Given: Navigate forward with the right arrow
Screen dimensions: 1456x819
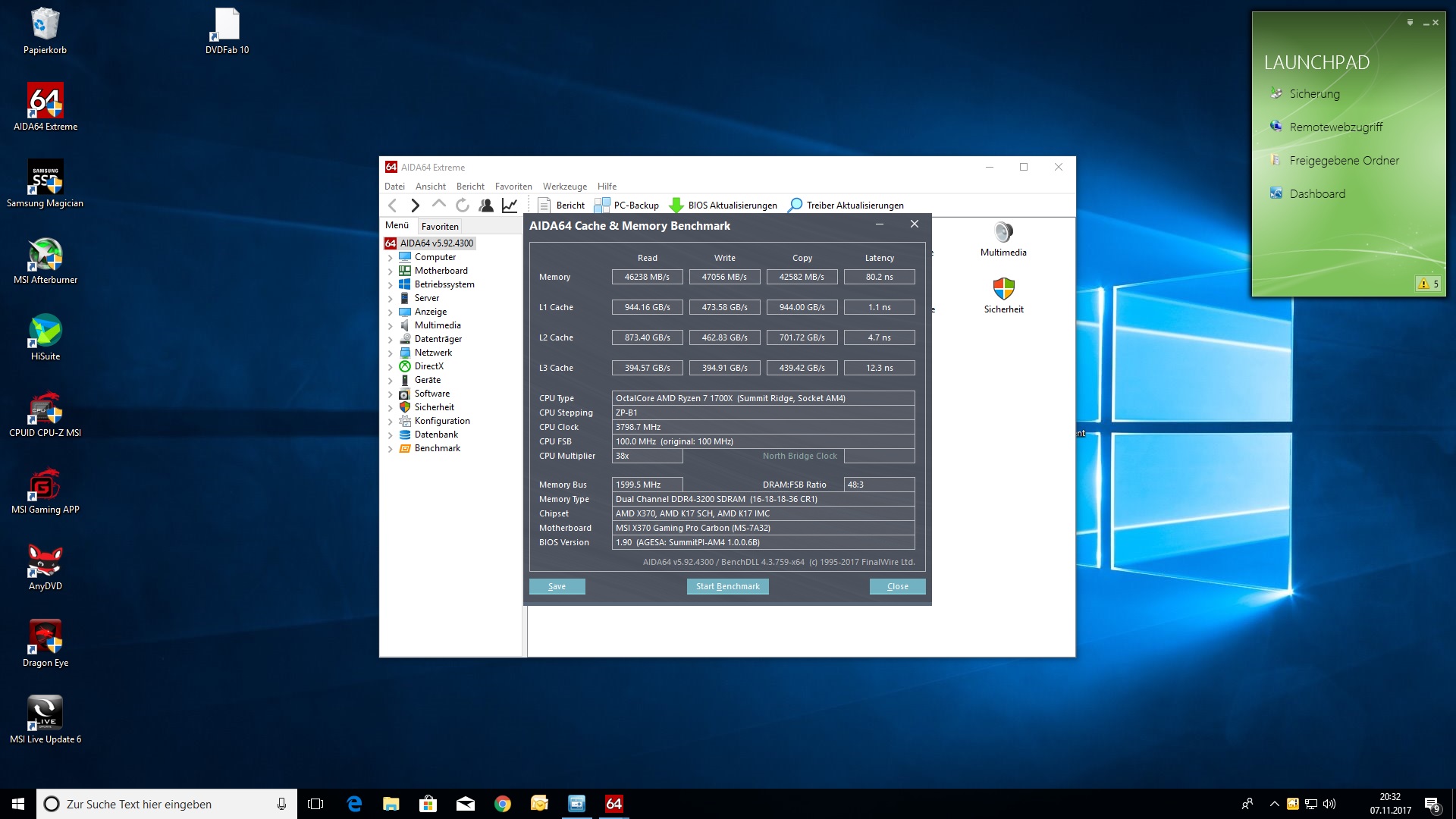Looking at the screenshot, I should pos(415,205).
